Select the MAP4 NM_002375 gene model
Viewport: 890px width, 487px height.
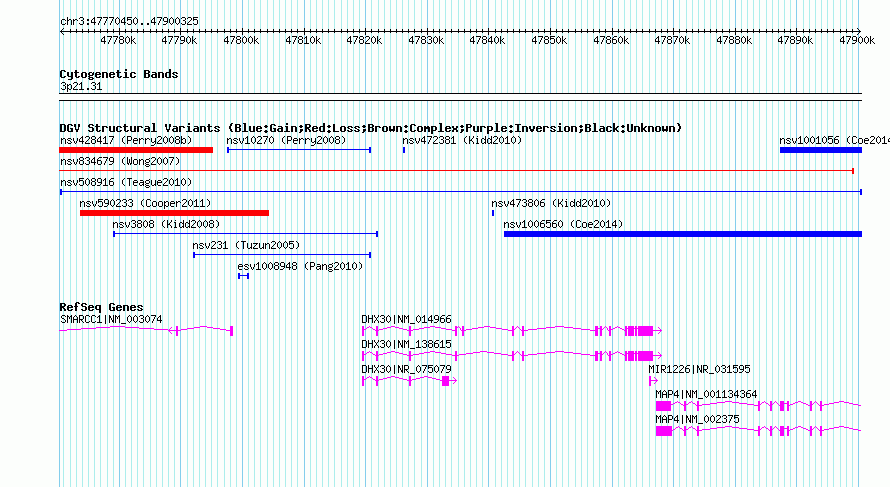click(x=758, y=430)
